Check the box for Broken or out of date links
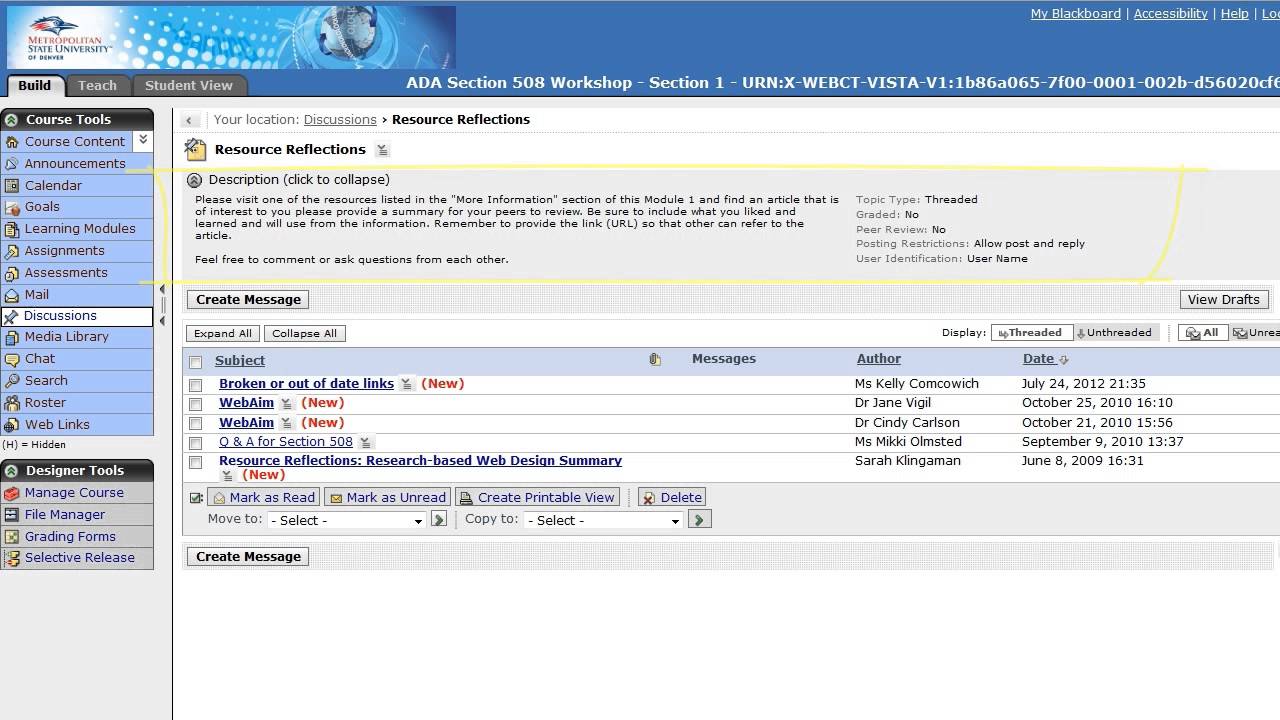 (x=196, y=385)
